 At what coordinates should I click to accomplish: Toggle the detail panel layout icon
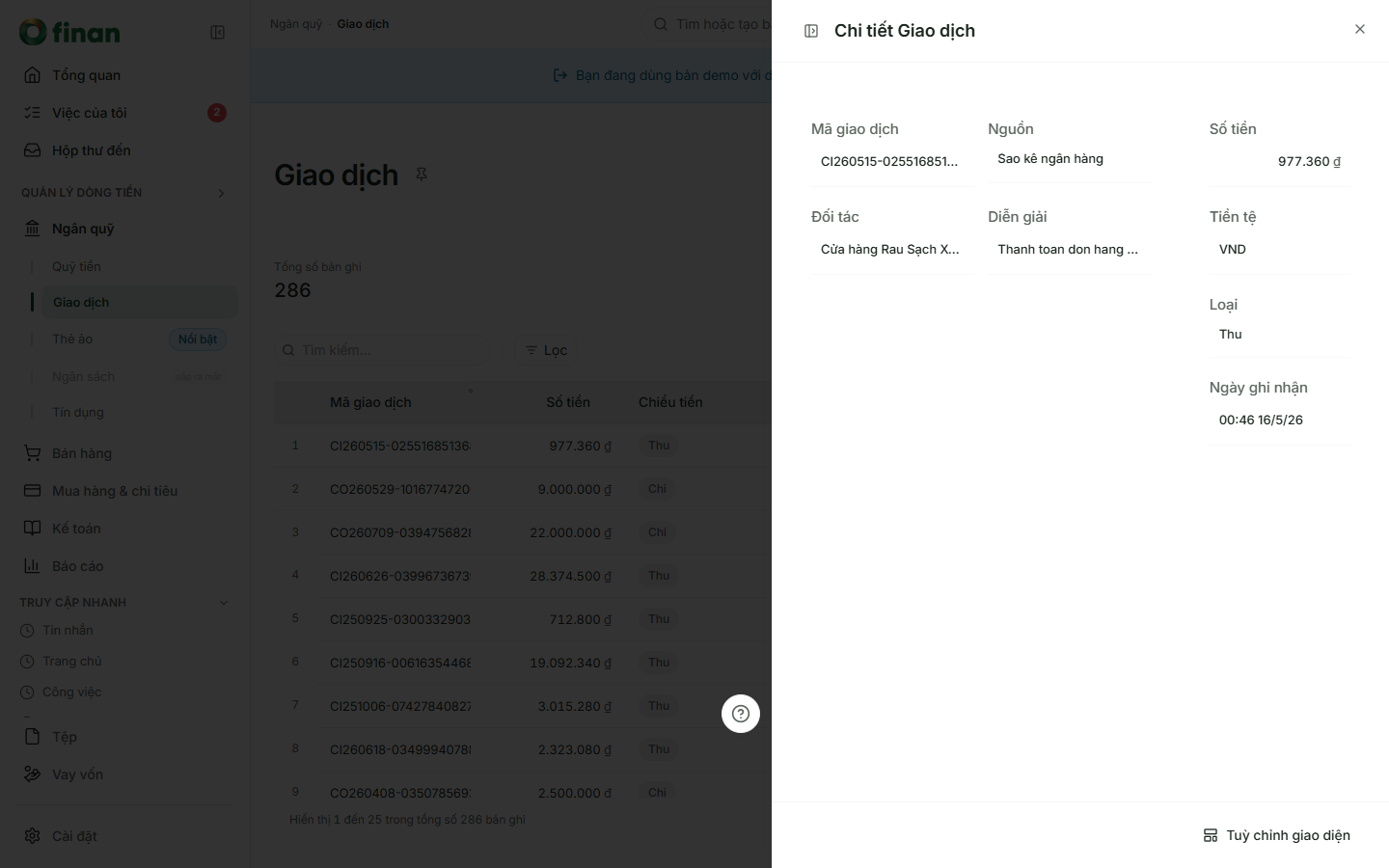[x=811, y=31]
